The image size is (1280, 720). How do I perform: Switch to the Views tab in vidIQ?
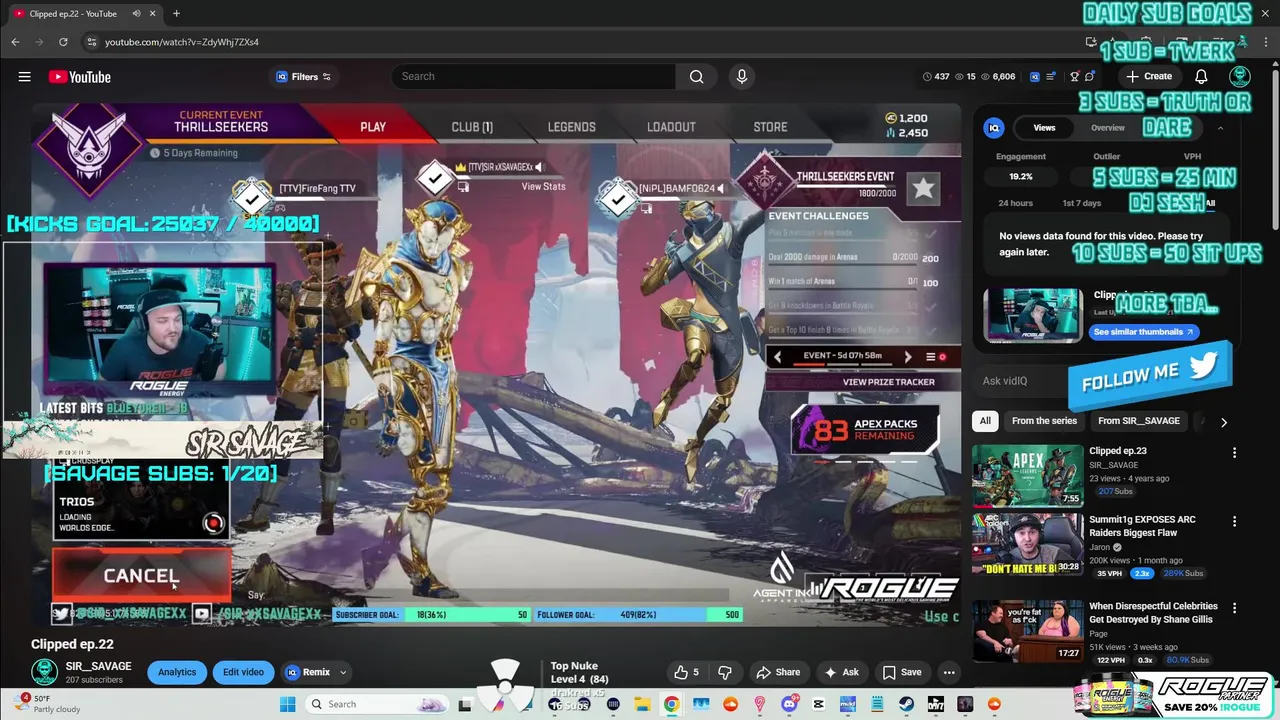click(1044, 128)
